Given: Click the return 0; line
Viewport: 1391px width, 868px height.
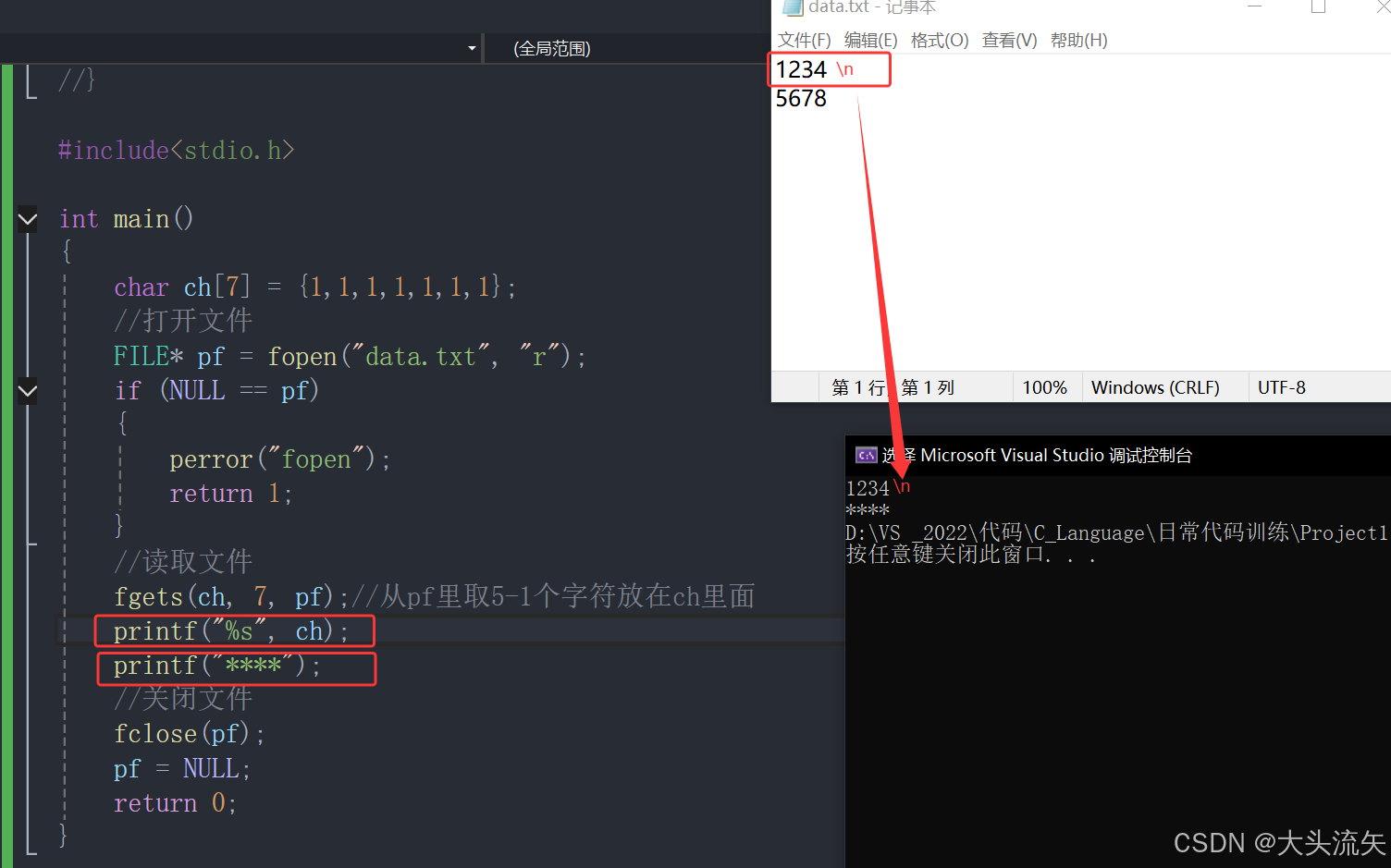Looking at the screenshot, I should [175, 802].
